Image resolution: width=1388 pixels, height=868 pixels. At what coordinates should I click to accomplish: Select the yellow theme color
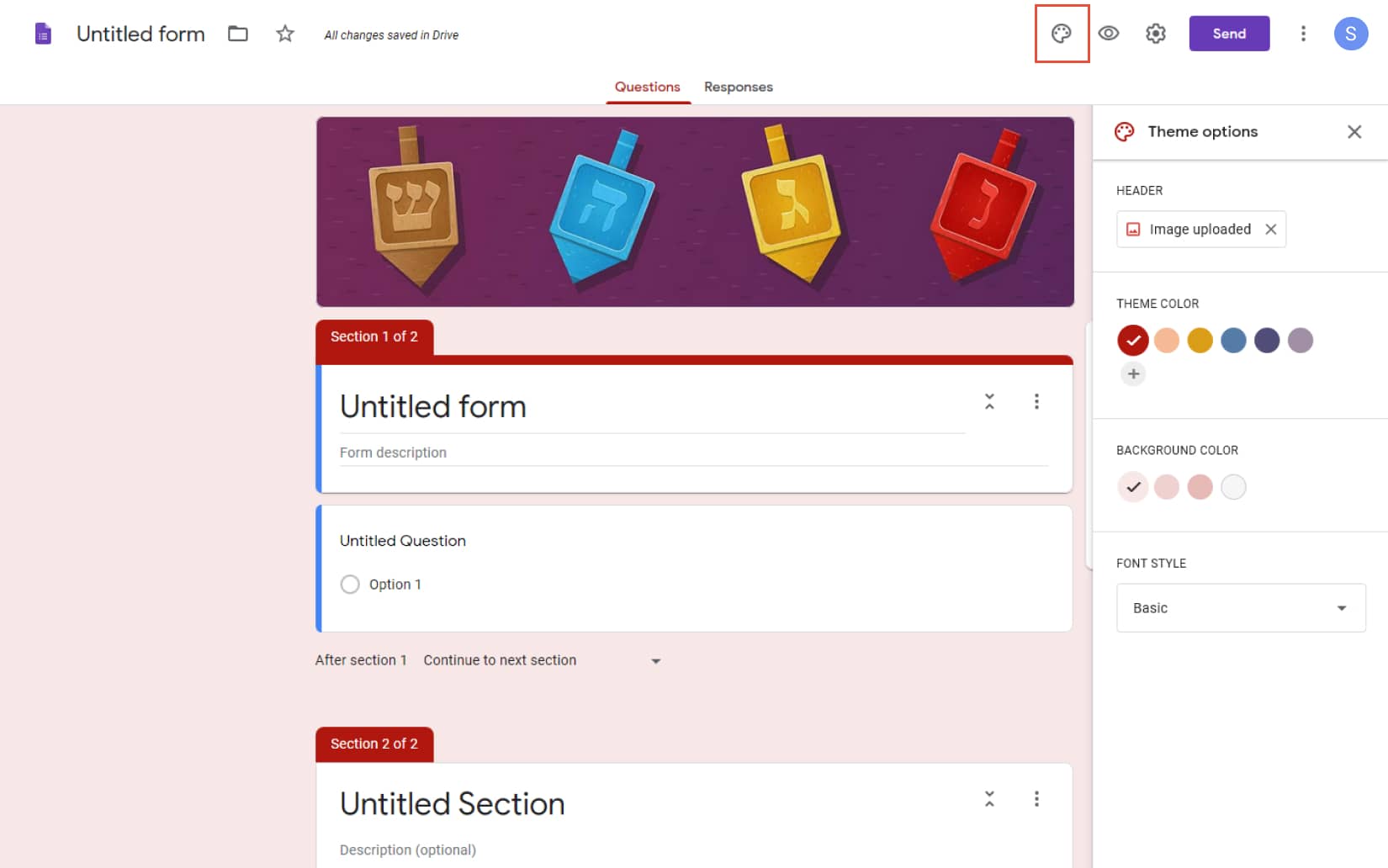(1200, 340)
